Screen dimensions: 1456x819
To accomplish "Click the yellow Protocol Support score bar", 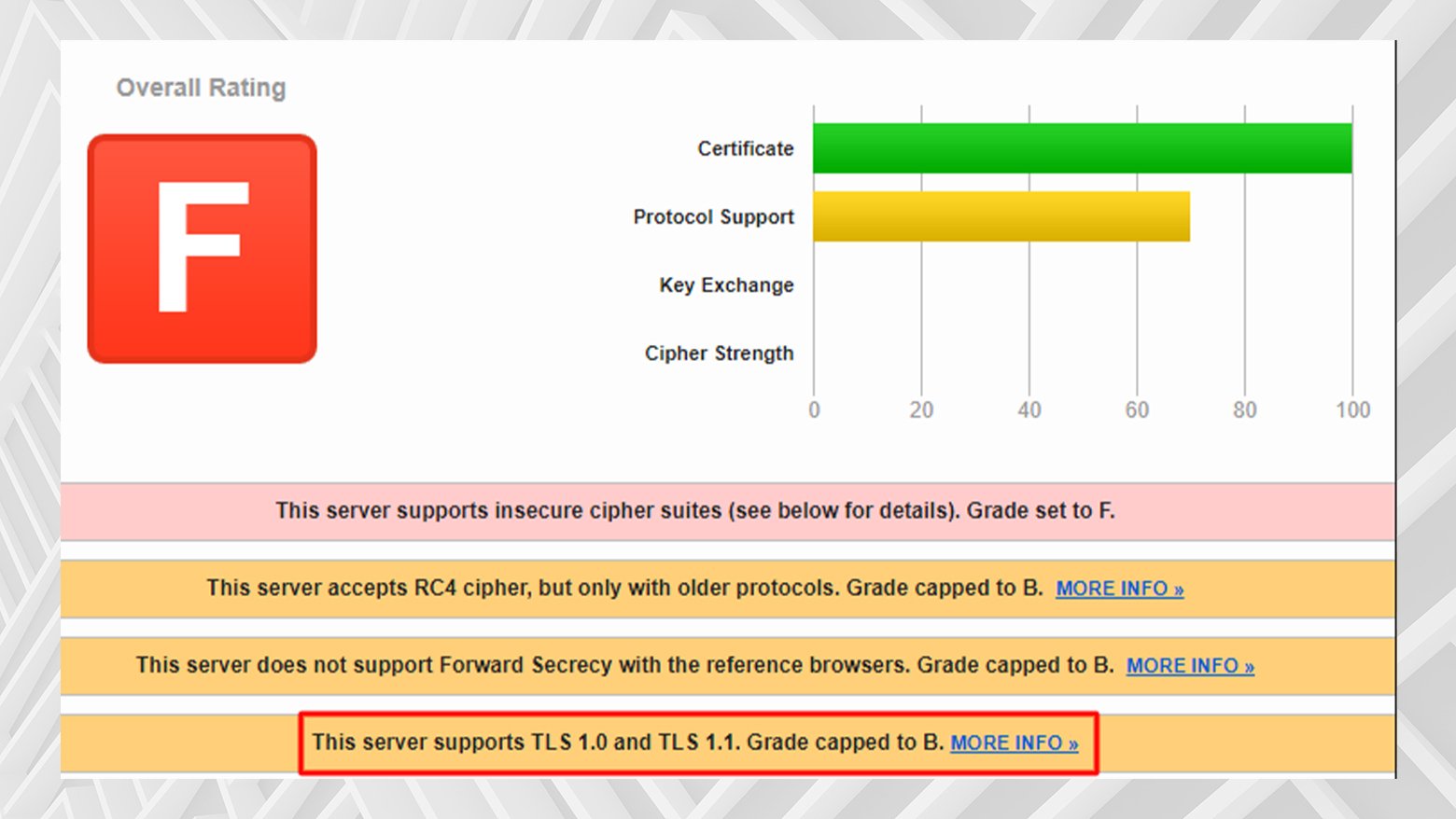I will tap(1001, 216).
